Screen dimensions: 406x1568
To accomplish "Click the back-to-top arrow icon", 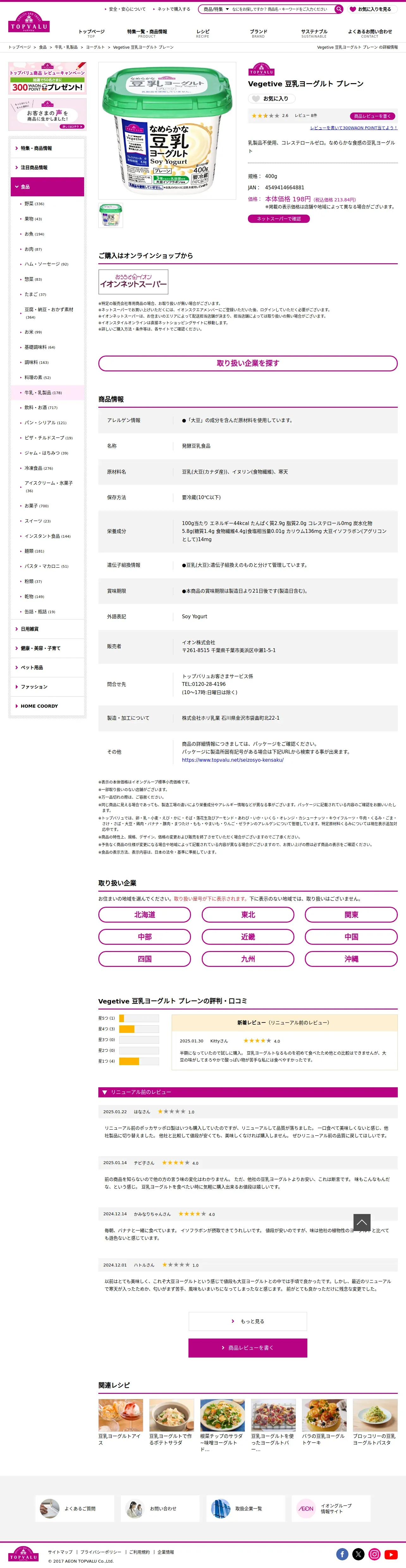I will click(x=361, y=1222).
